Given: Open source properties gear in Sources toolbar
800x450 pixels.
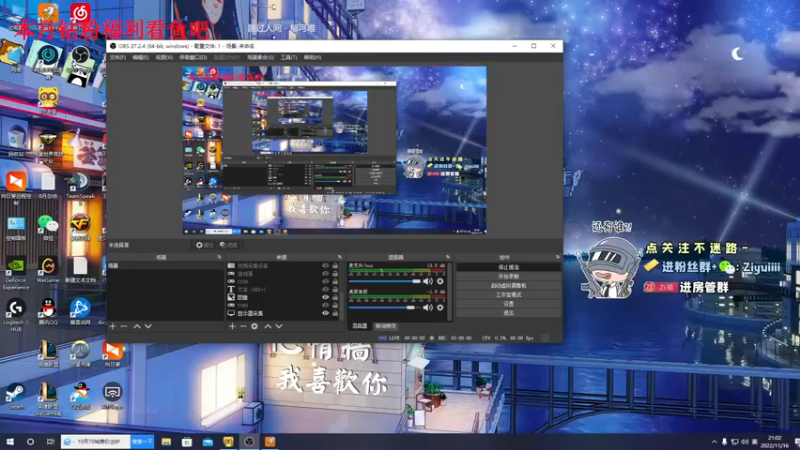Looking at the screenshot, I should point(254,326).
